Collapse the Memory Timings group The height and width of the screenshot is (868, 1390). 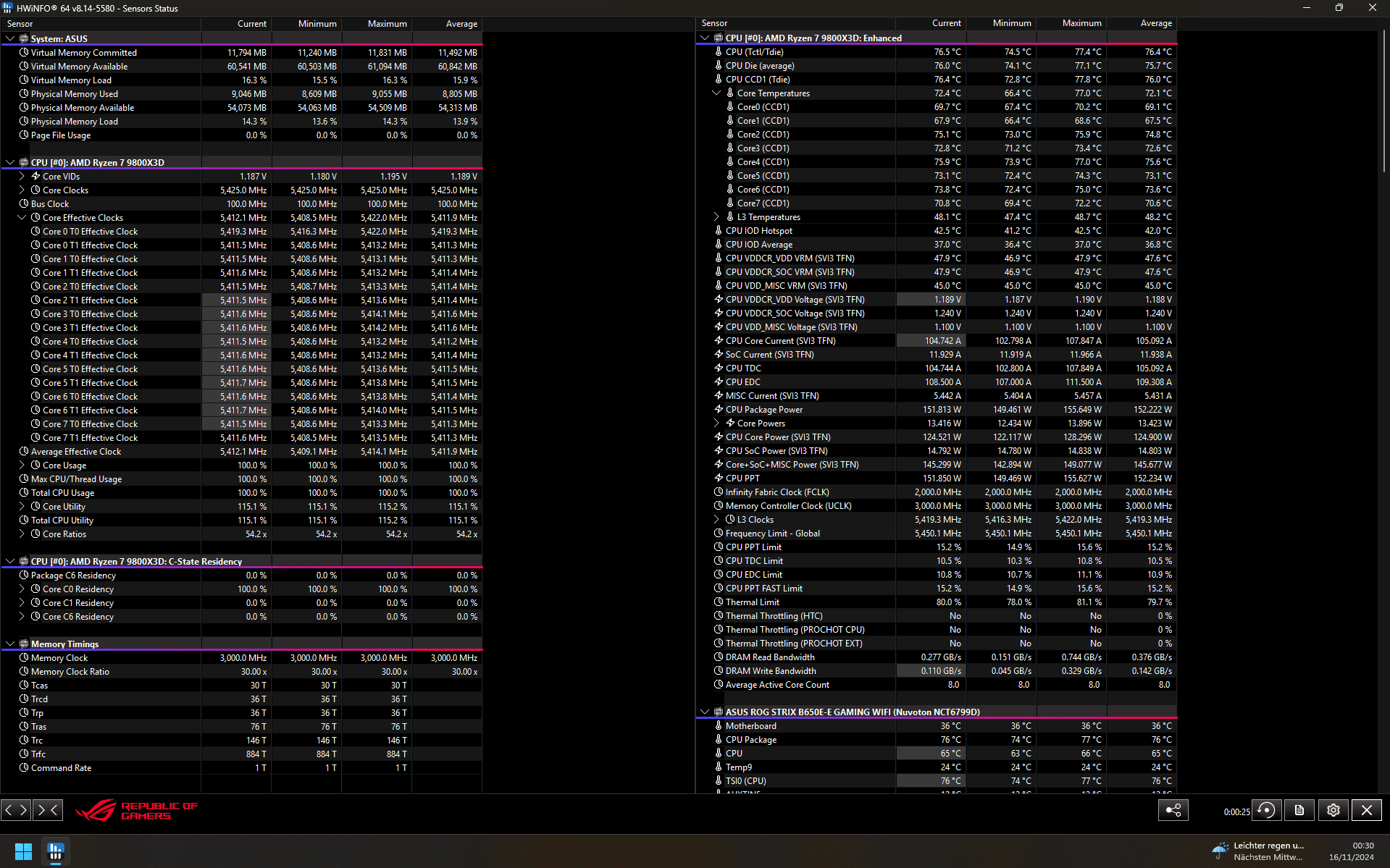point(10,644)
